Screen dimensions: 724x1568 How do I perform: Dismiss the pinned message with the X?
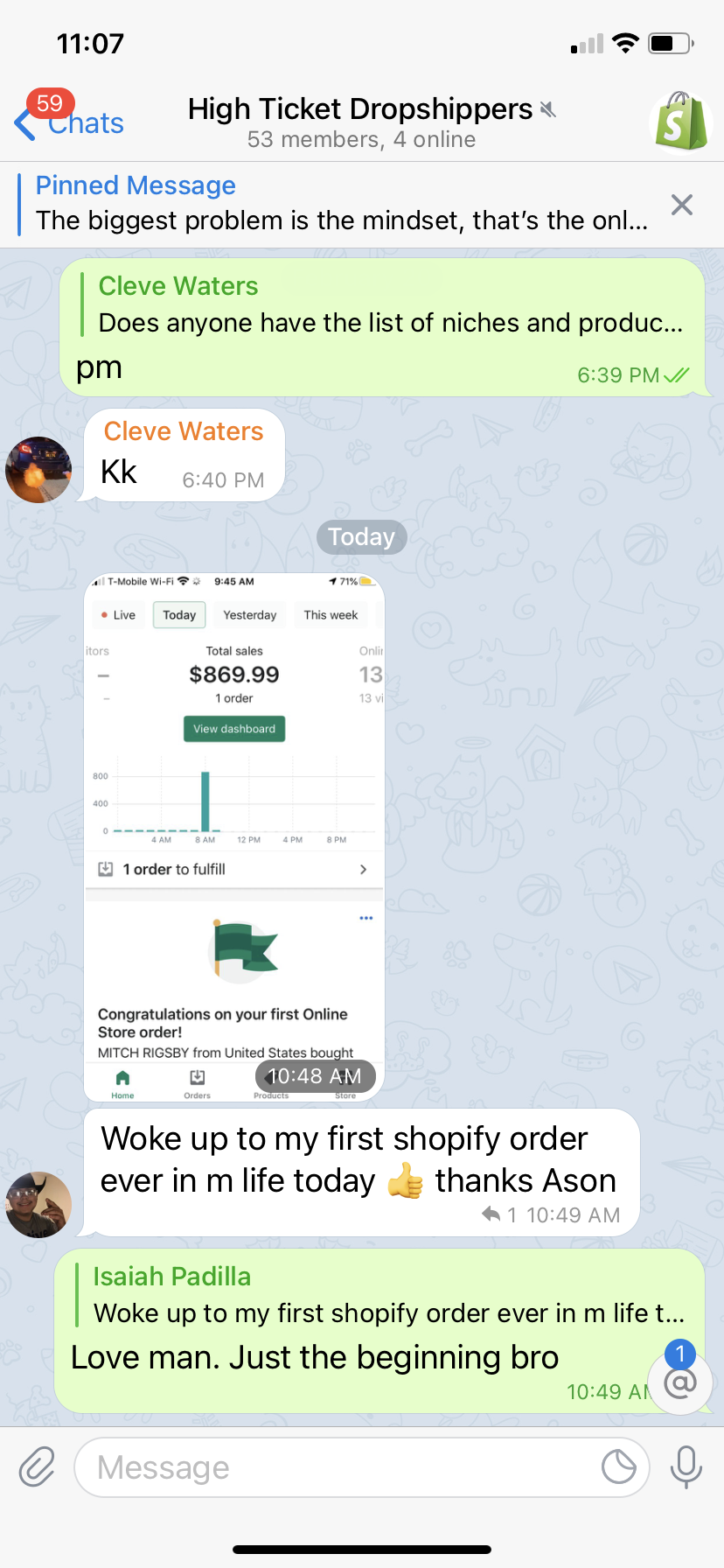(682, 205)
